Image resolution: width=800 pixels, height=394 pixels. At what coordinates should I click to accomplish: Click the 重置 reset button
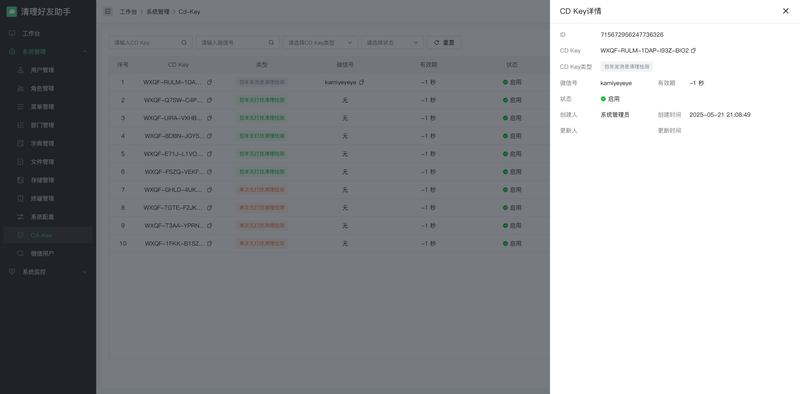pyautogui.click(x=444, y=42)
